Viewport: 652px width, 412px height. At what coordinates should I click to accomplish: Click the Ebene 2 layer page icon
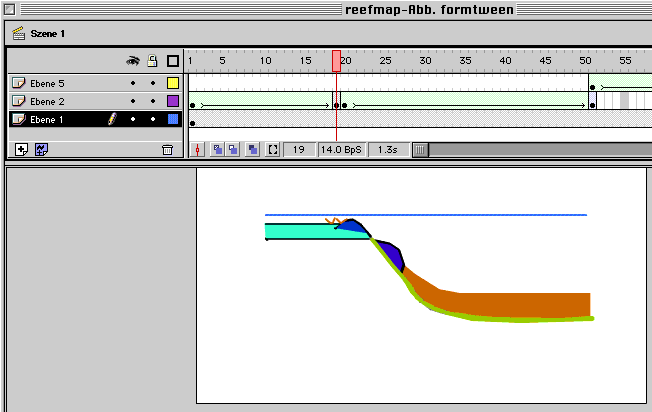tap(18, 101)
